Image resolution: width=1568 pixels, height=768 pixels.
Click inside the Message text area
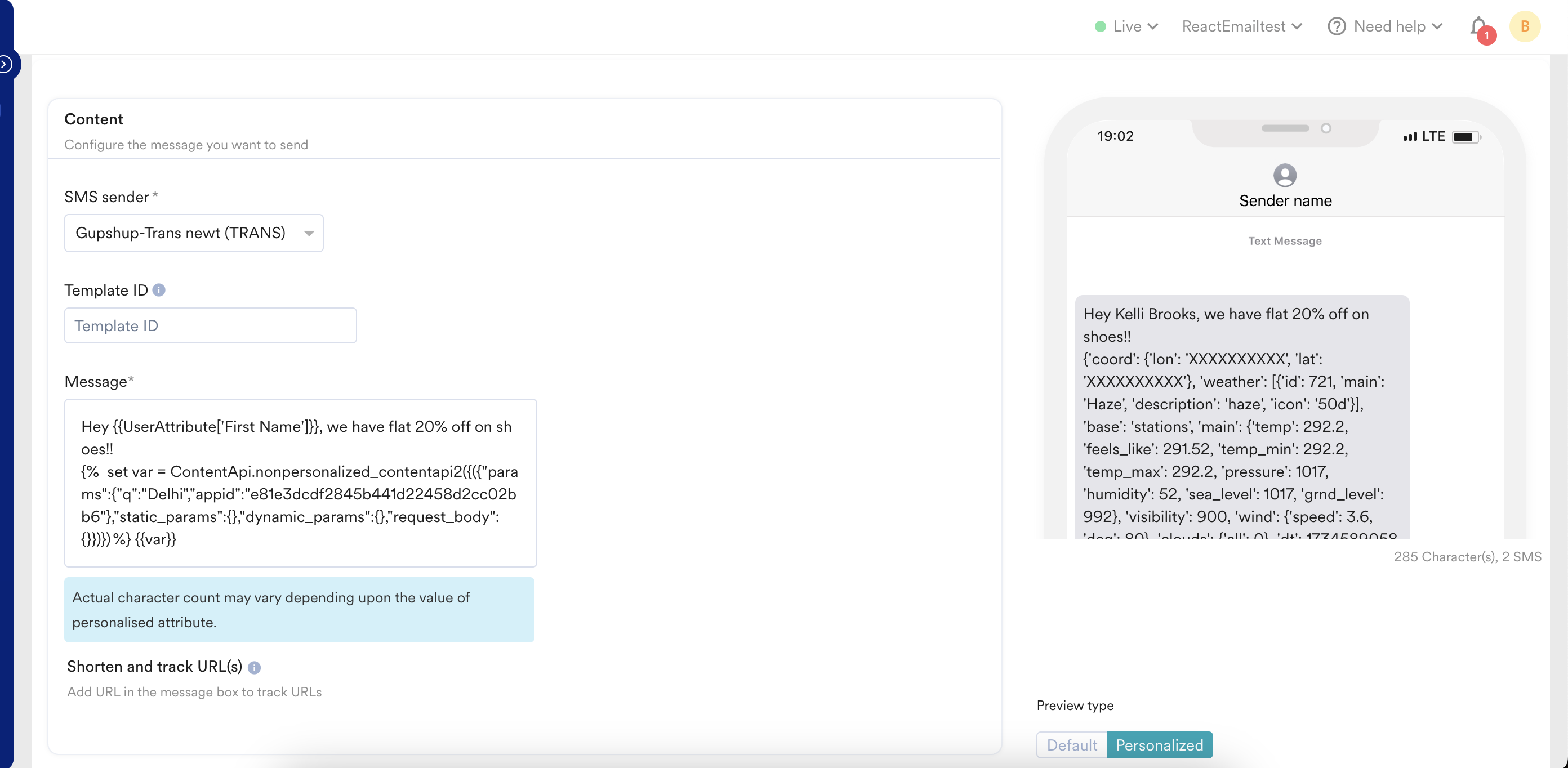coord(300,483)
